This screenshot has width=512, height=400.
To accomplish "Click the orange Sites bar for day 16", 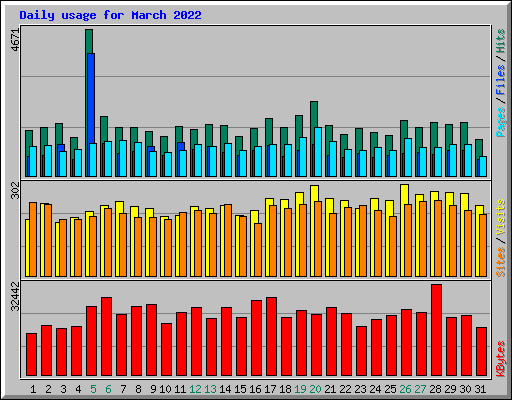I will (x=258, y=250).
